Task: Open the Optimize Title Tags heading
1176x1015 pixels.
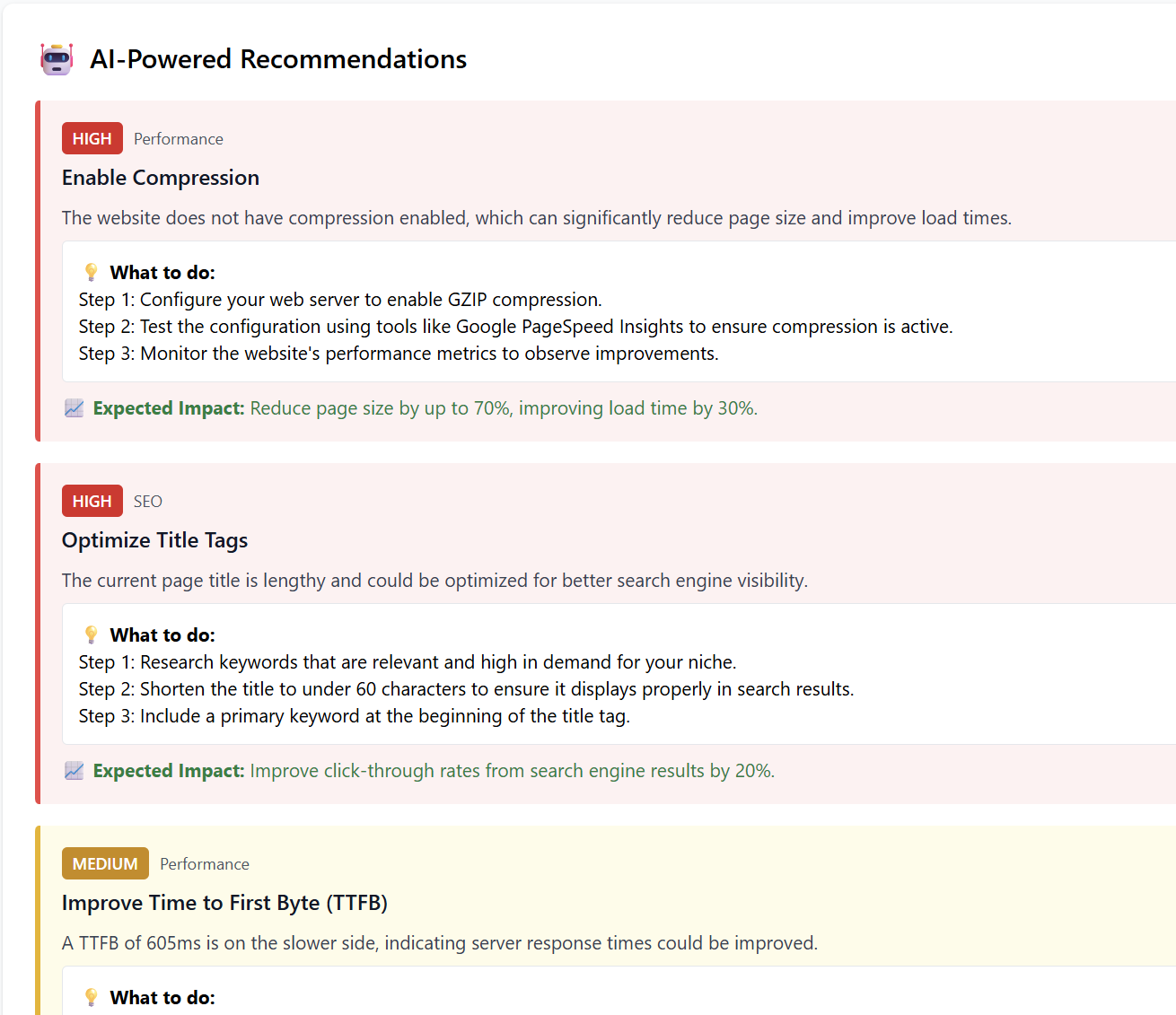Action: 154,540
